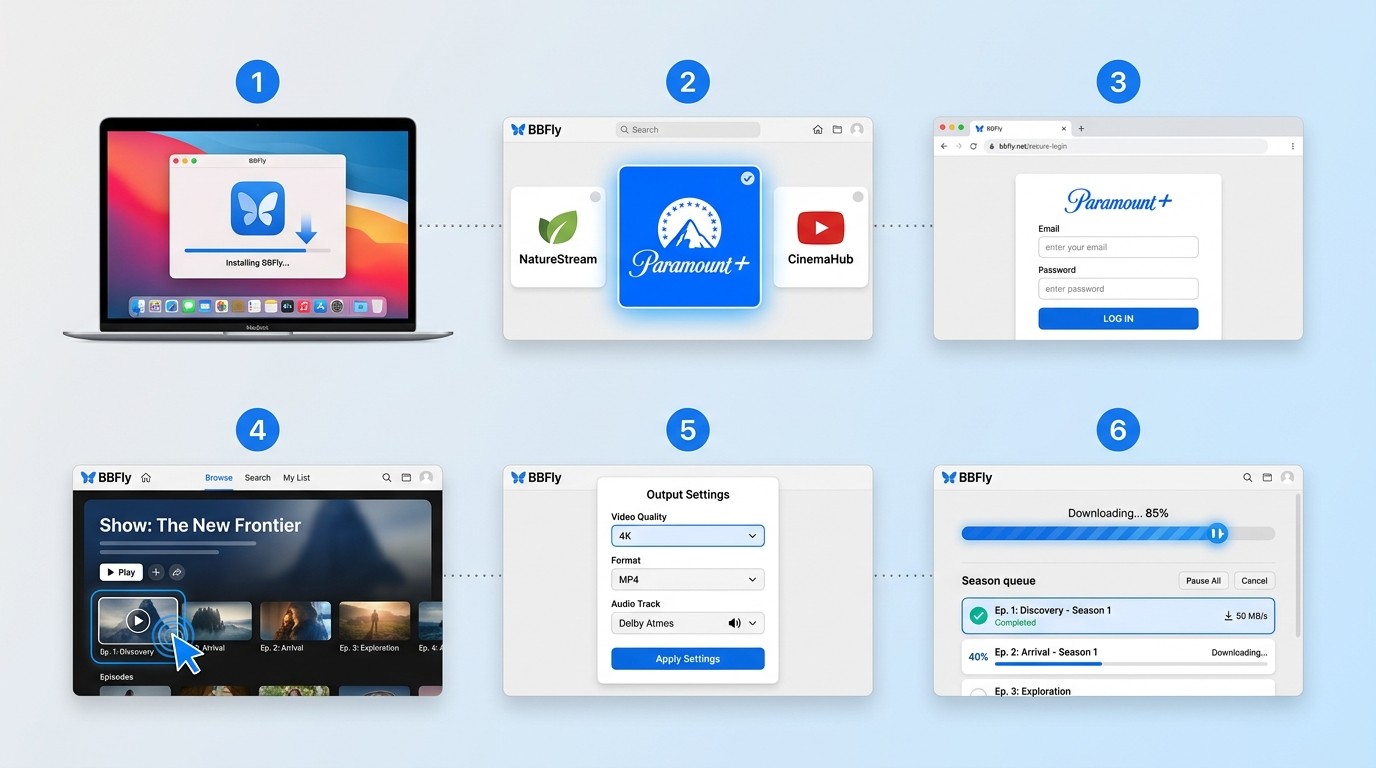Click green checkmark on Ep. 1: Discovery row

978,616
